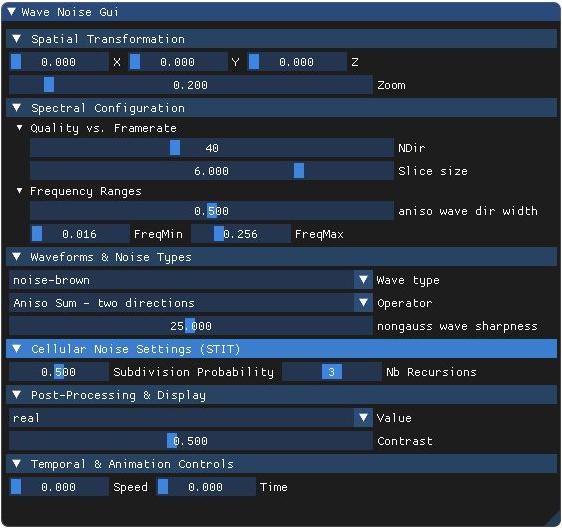Click the Z translation slider
The image size is (562, 528).
[297, 62]
